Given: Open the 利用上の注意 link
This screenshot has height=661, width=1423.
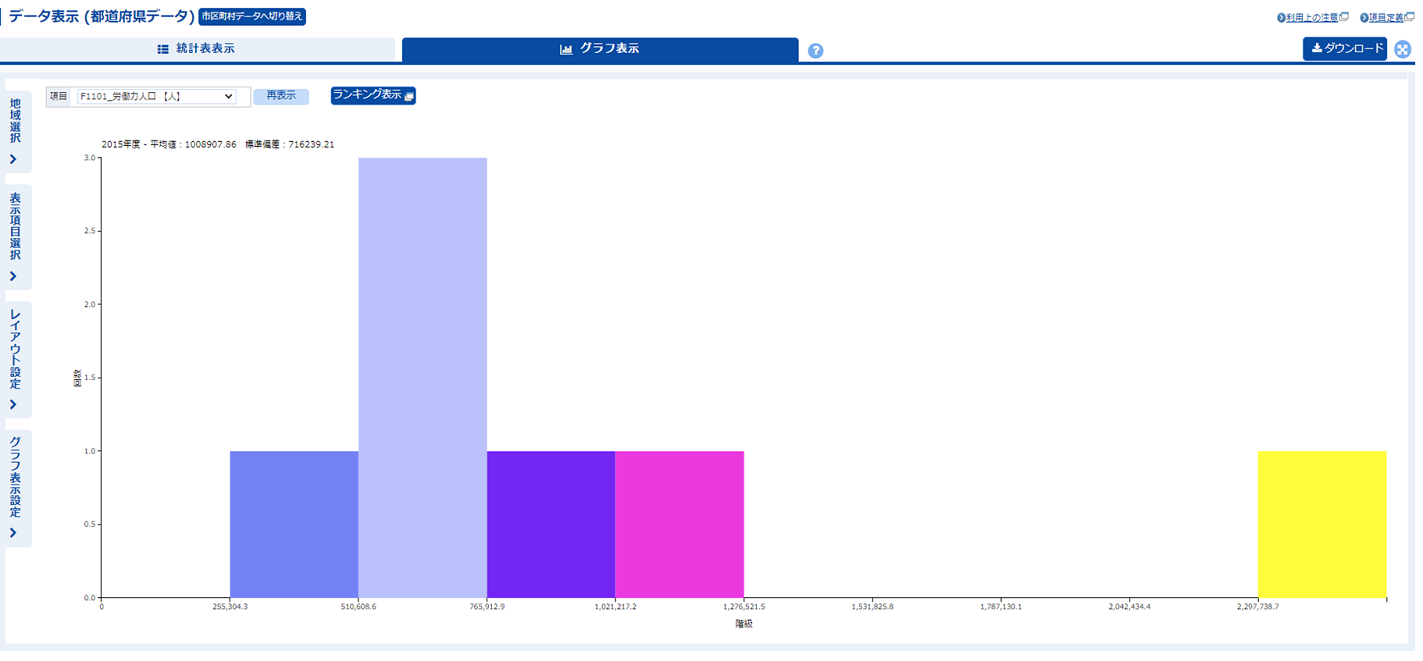Looking at the screenshot, I should [1313, 18].
